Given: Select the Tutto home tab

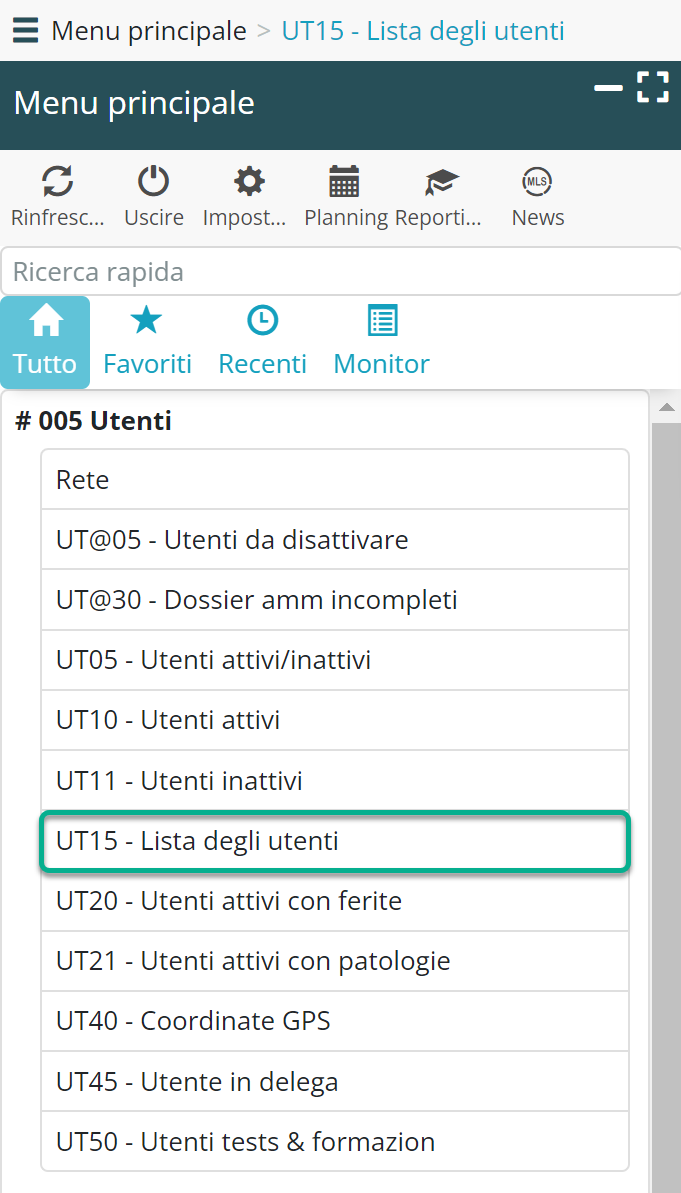Looking at the screenshot, I should click(x=45, y=342).
